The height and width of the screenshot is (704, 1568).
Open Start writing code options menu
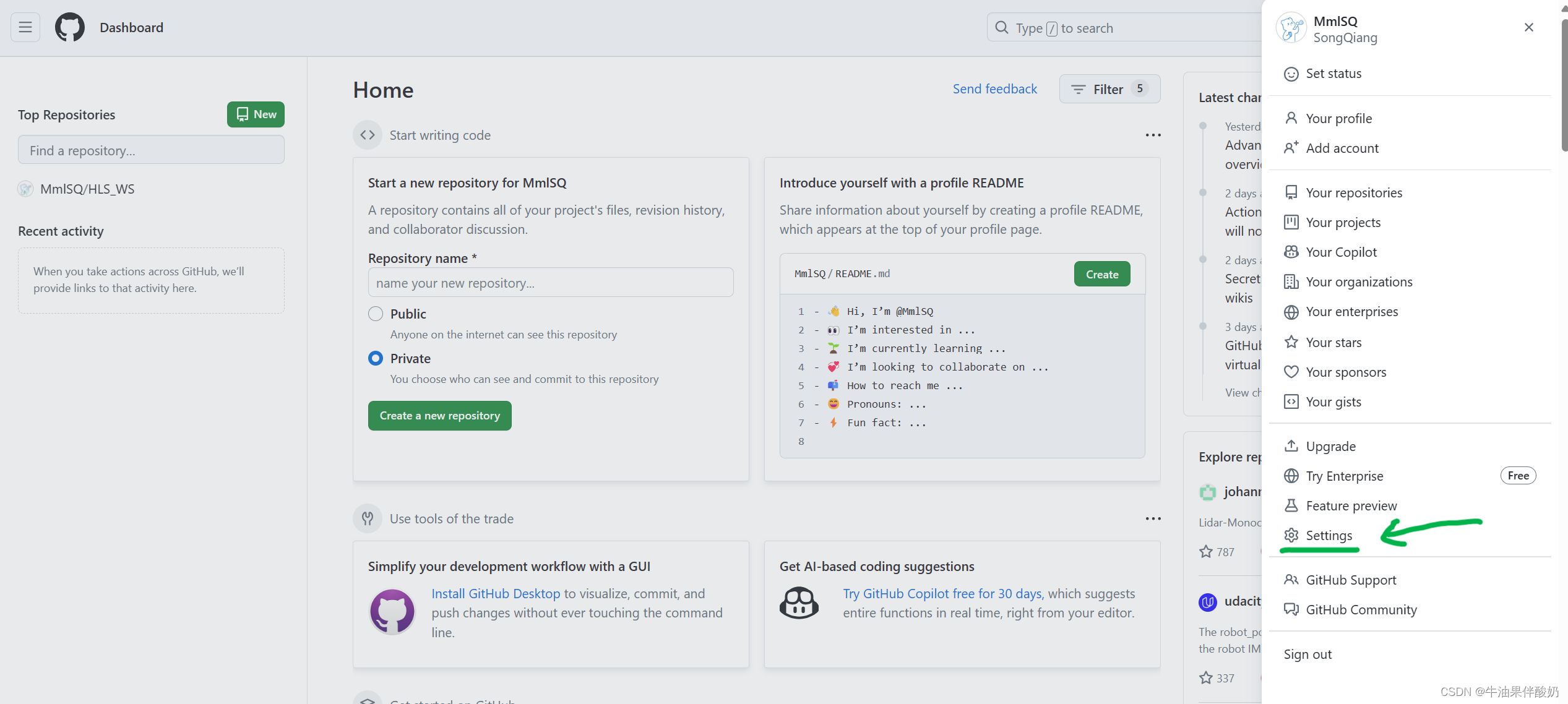(x=1153, y=135)
